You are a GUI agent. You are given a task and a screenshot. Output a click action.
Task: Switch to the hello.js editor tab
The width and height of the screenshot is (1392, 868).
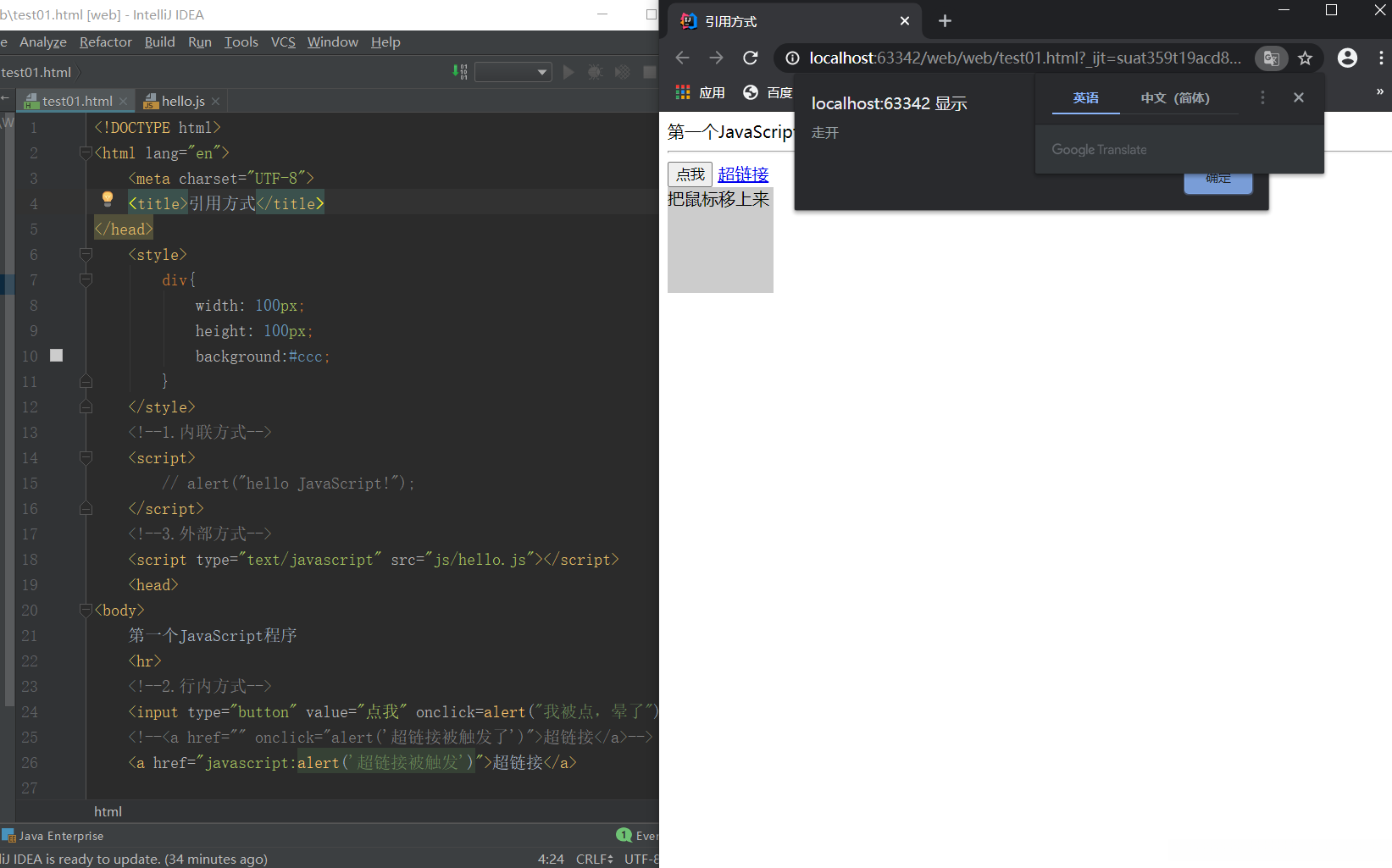(x=182, y=102)
